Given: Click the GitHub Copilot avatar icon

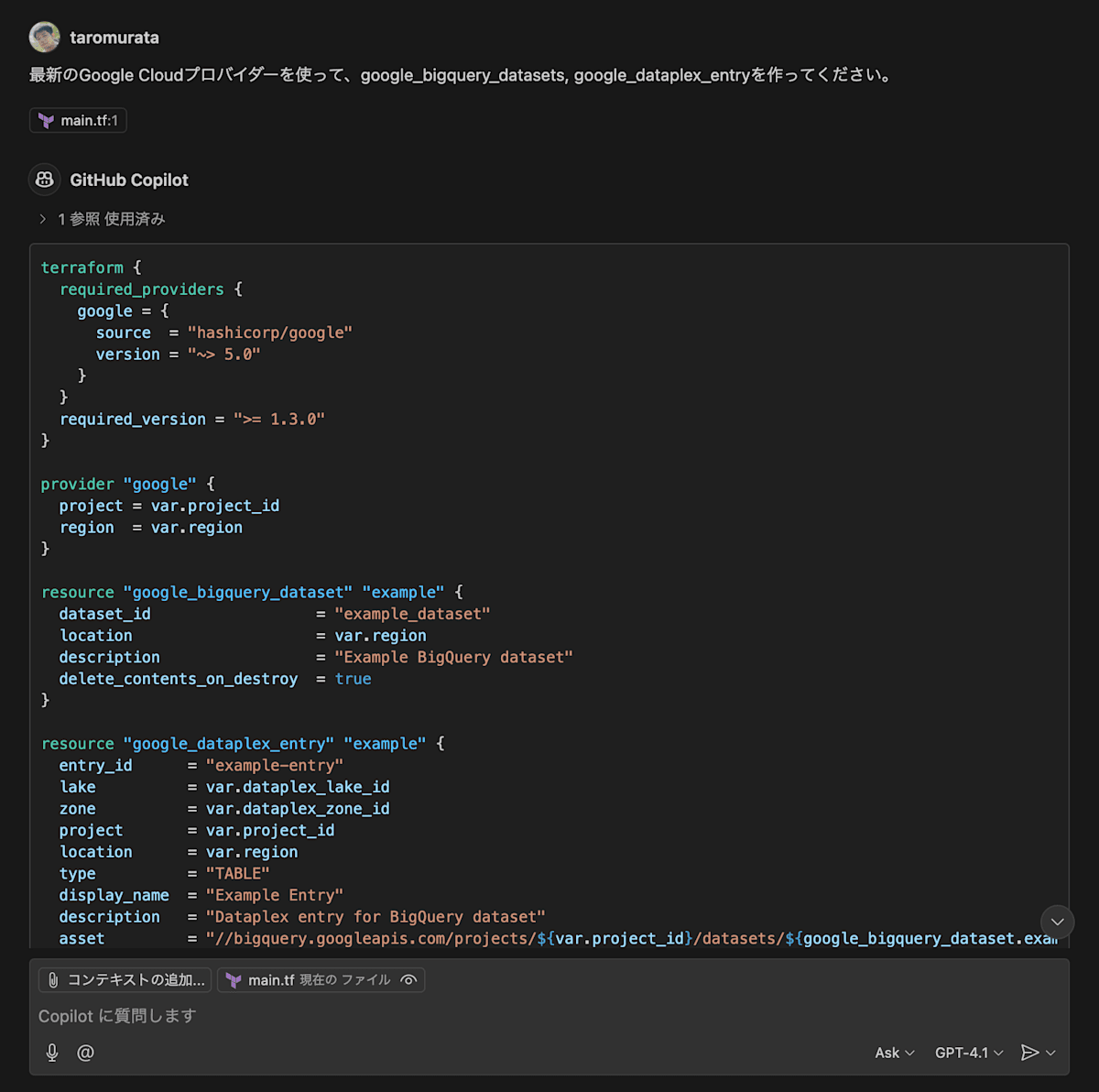Looking at the screenshot, I should [x=45, y=180].
